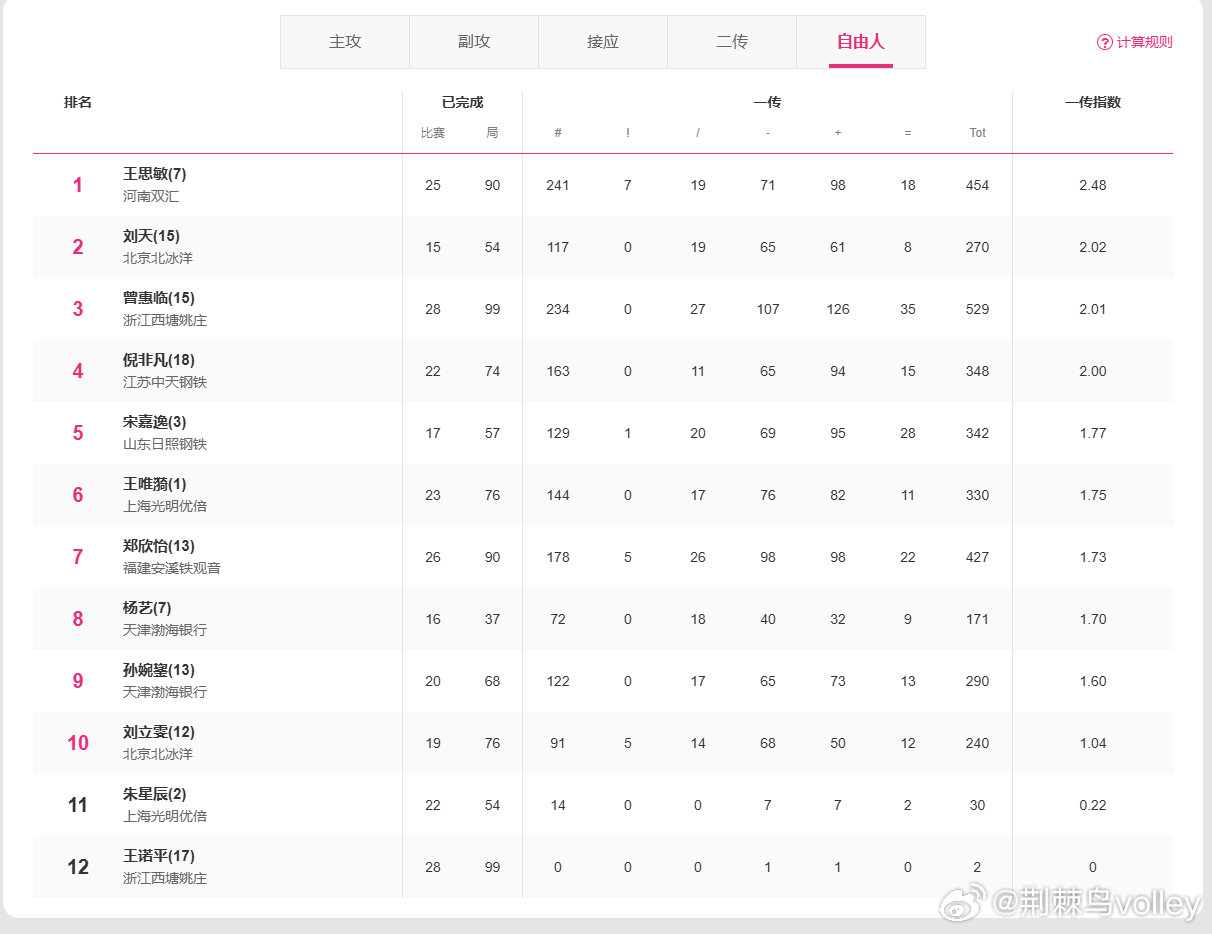Screen dimensions: 1212x934
Task: Open player 杨艺(7)
Action: pyautogui.click(x=147, y=608)
